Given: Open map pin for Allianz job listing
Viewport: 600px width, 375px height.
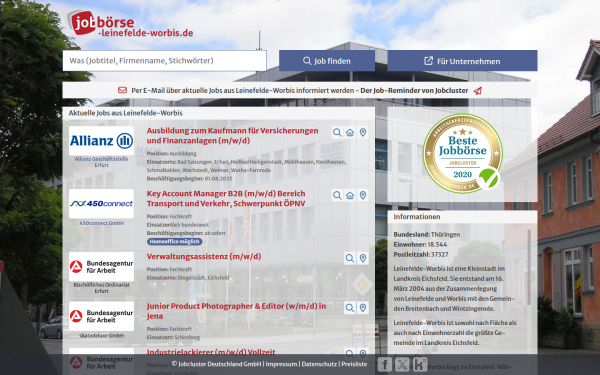Looking at the screenshot, I should coord(363,132).
